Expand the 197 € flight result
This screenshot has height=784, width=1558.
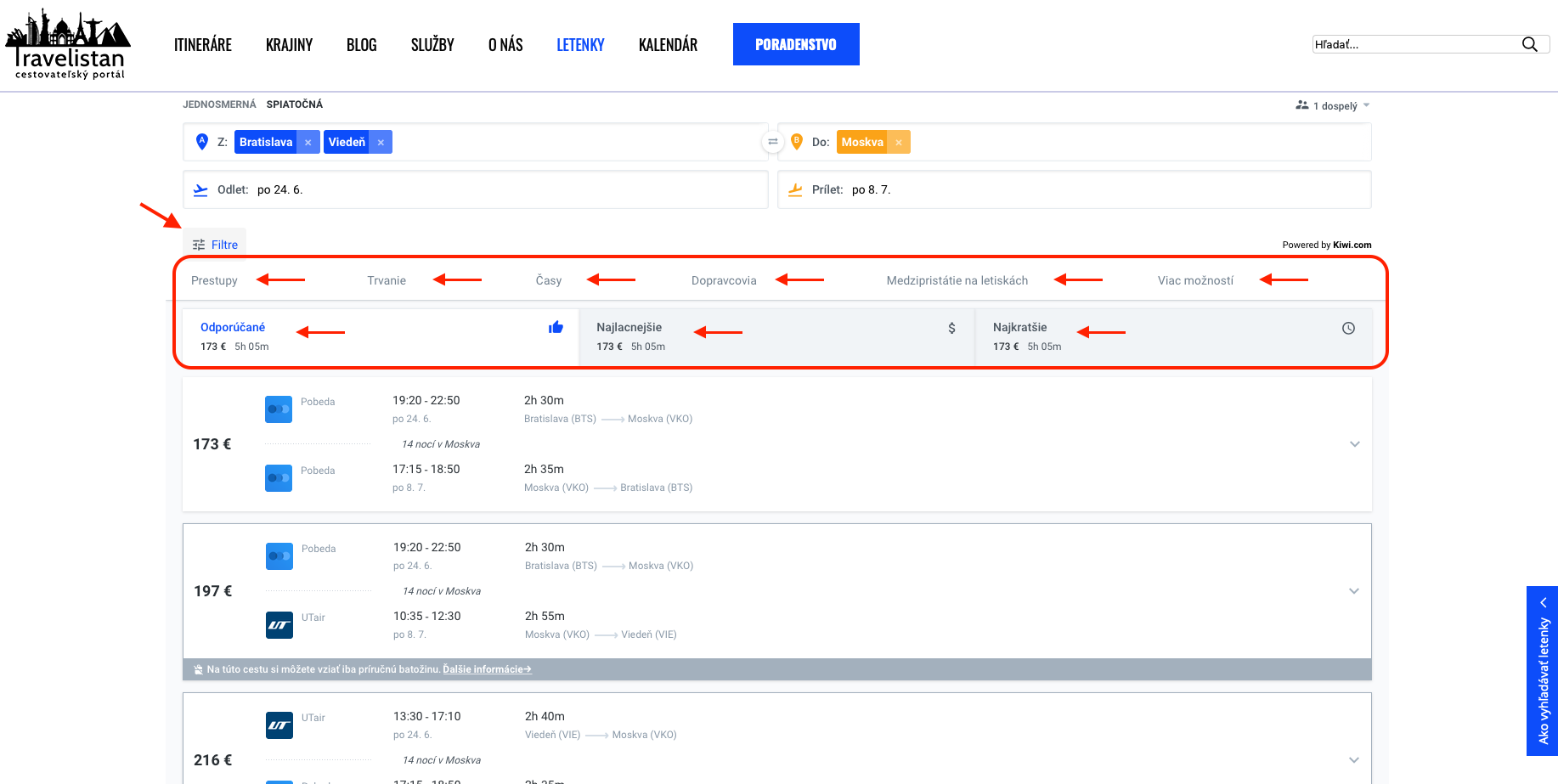1354,591
